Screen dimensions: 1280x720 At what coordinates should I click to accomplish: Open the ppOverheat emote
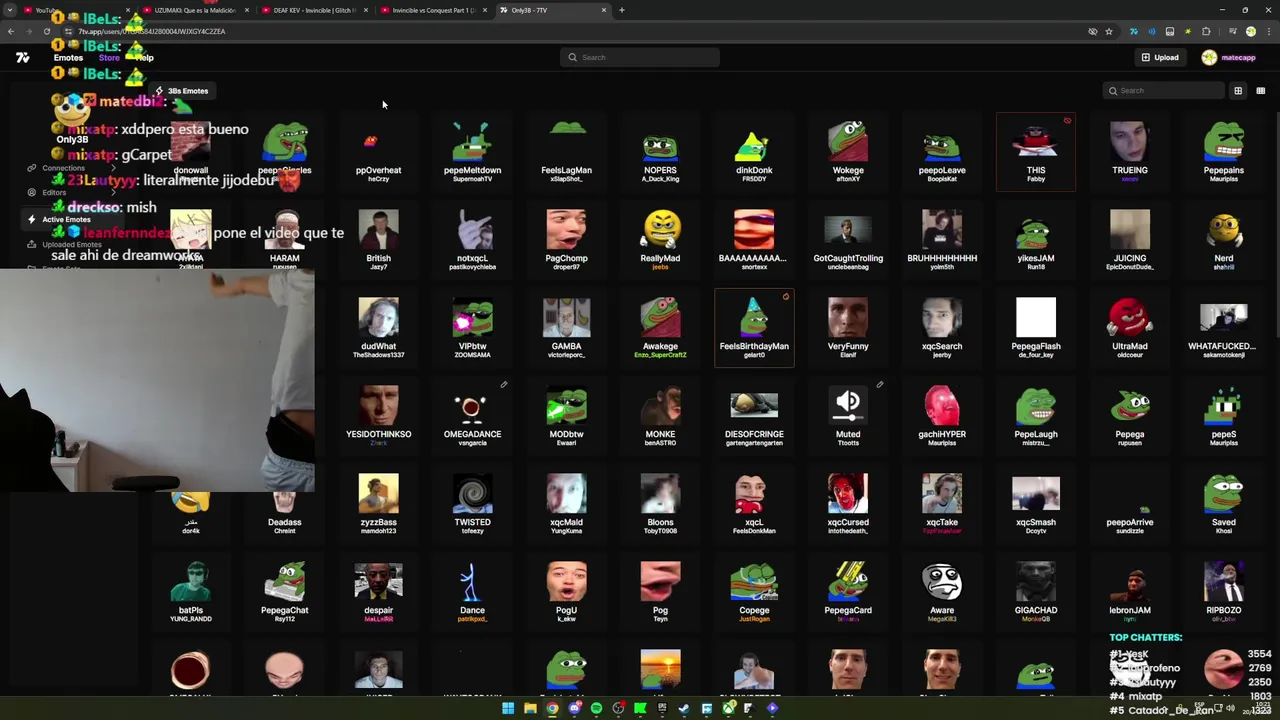[x=378, y=152]
